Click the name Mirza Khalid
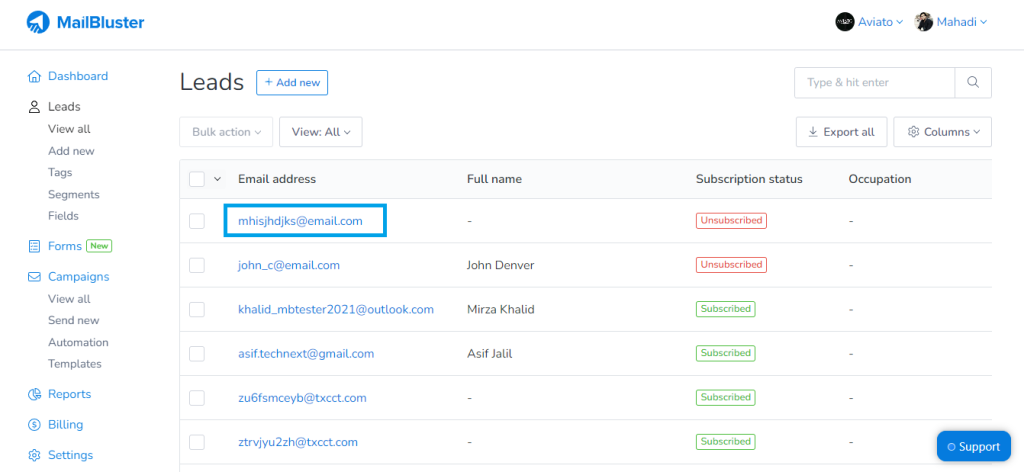Screen dimensions: 1024x472 click(501, 309)
